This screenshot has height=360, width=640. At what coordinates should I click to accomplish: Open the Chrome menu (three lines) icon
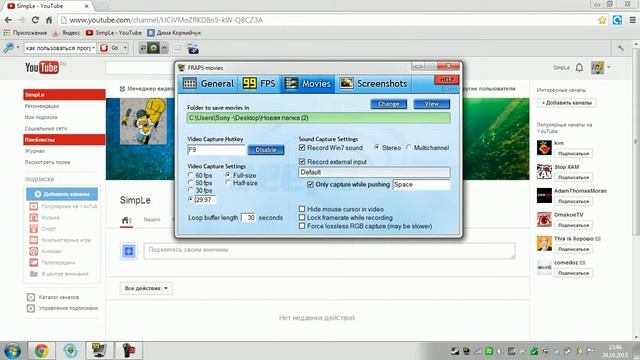click(633, 20)
